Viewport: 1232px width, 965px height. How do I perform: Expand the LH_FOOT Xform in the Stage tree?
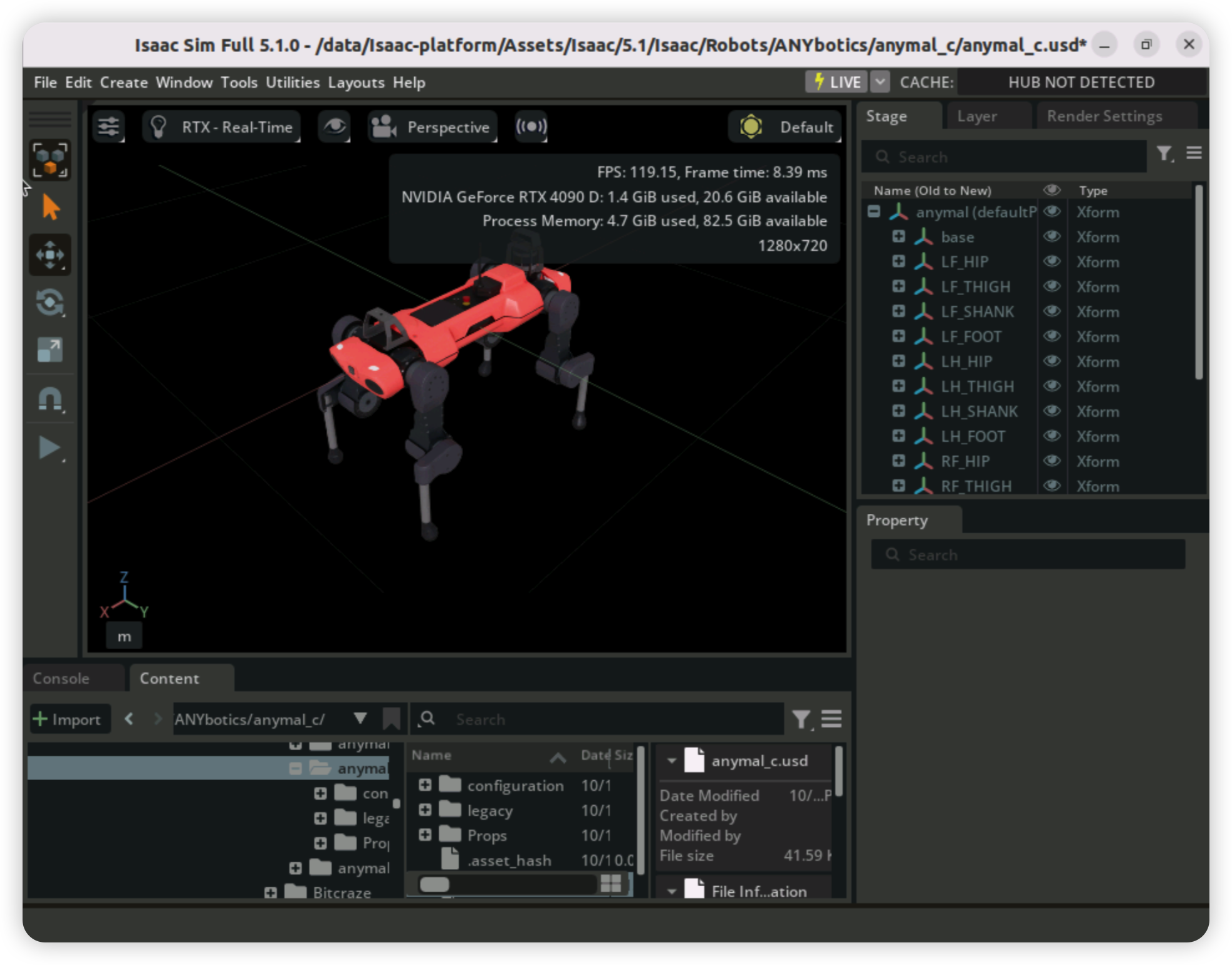[899, 436]
